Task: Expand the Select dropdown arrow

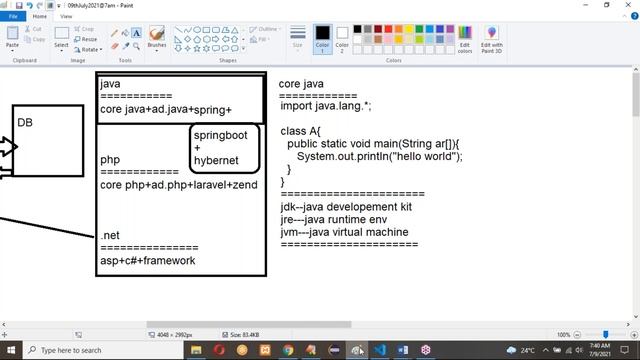Action: click(61, 51)
